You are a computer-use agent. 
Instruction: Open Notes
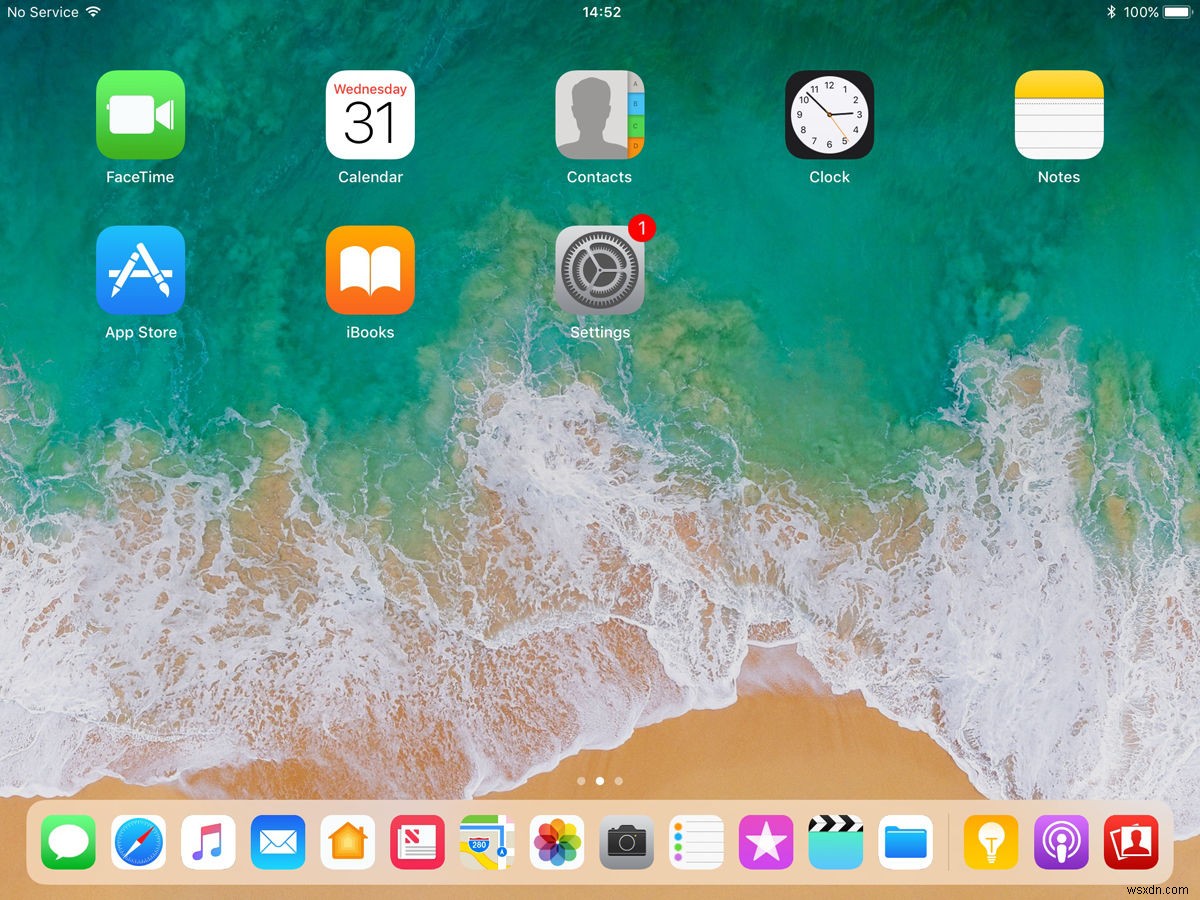[1059, 115]
